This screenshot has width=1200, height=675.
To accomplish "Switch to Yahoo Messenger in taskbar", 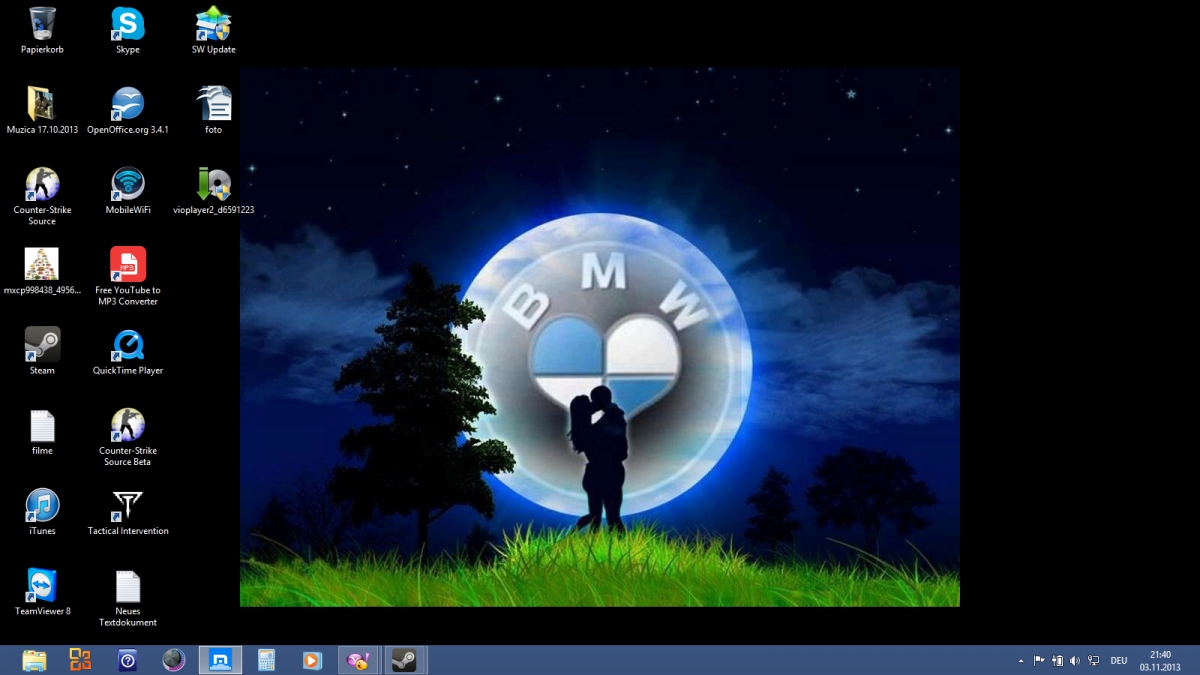I will tap(358, 660).
